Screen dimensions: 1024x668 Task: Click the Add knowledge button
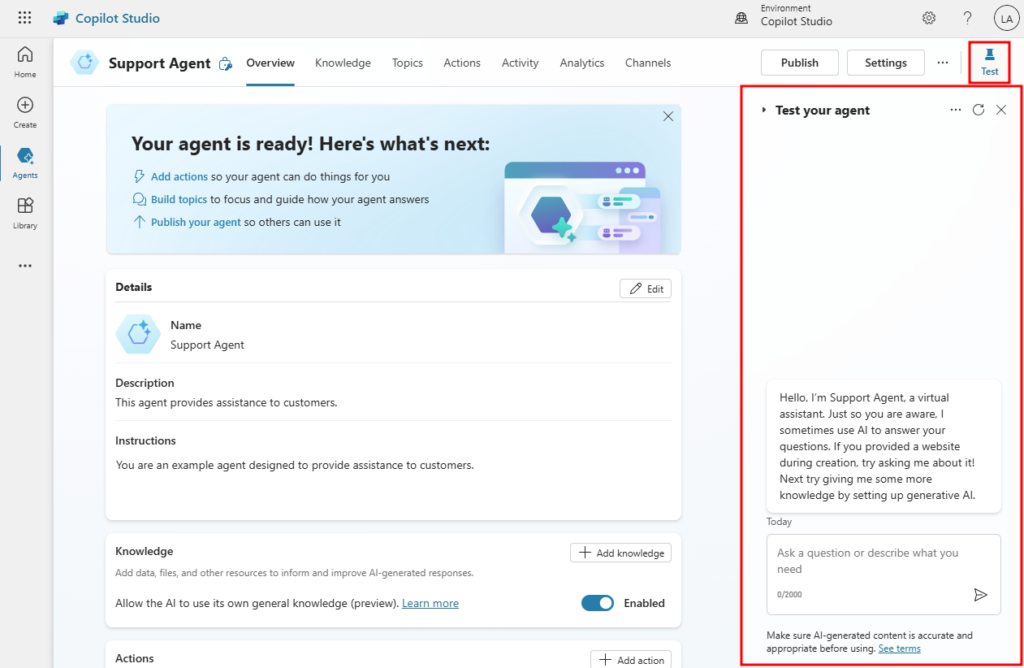[x=620, y=553]
